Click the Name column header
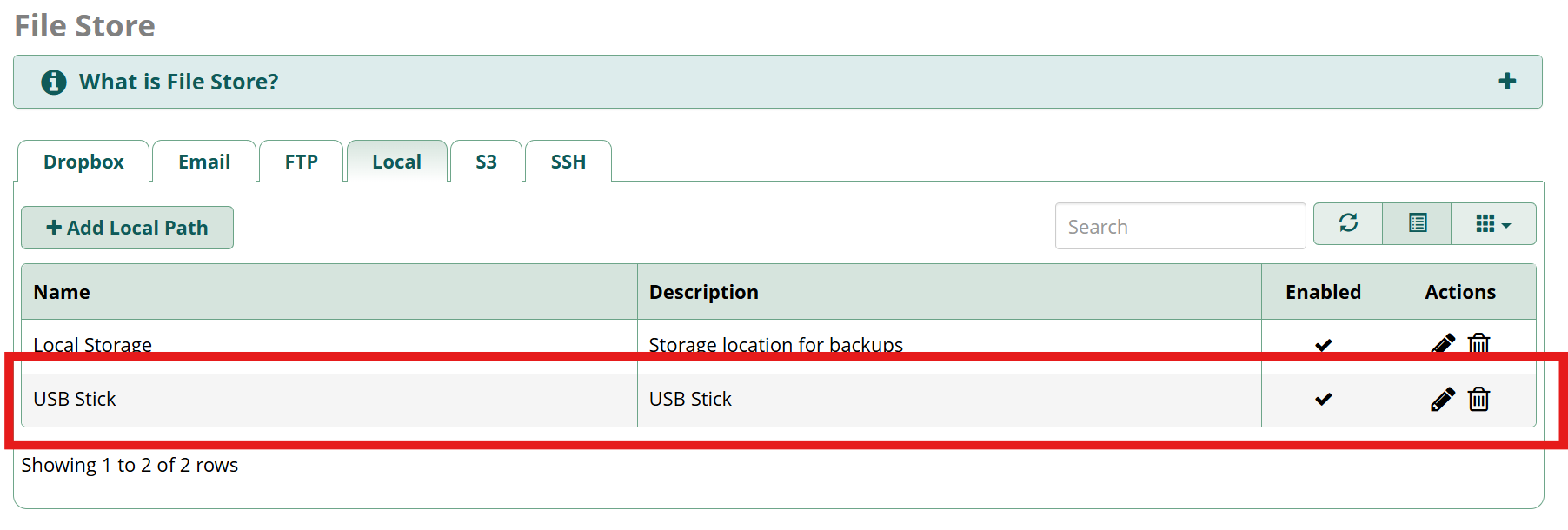 tap(62, 292)
